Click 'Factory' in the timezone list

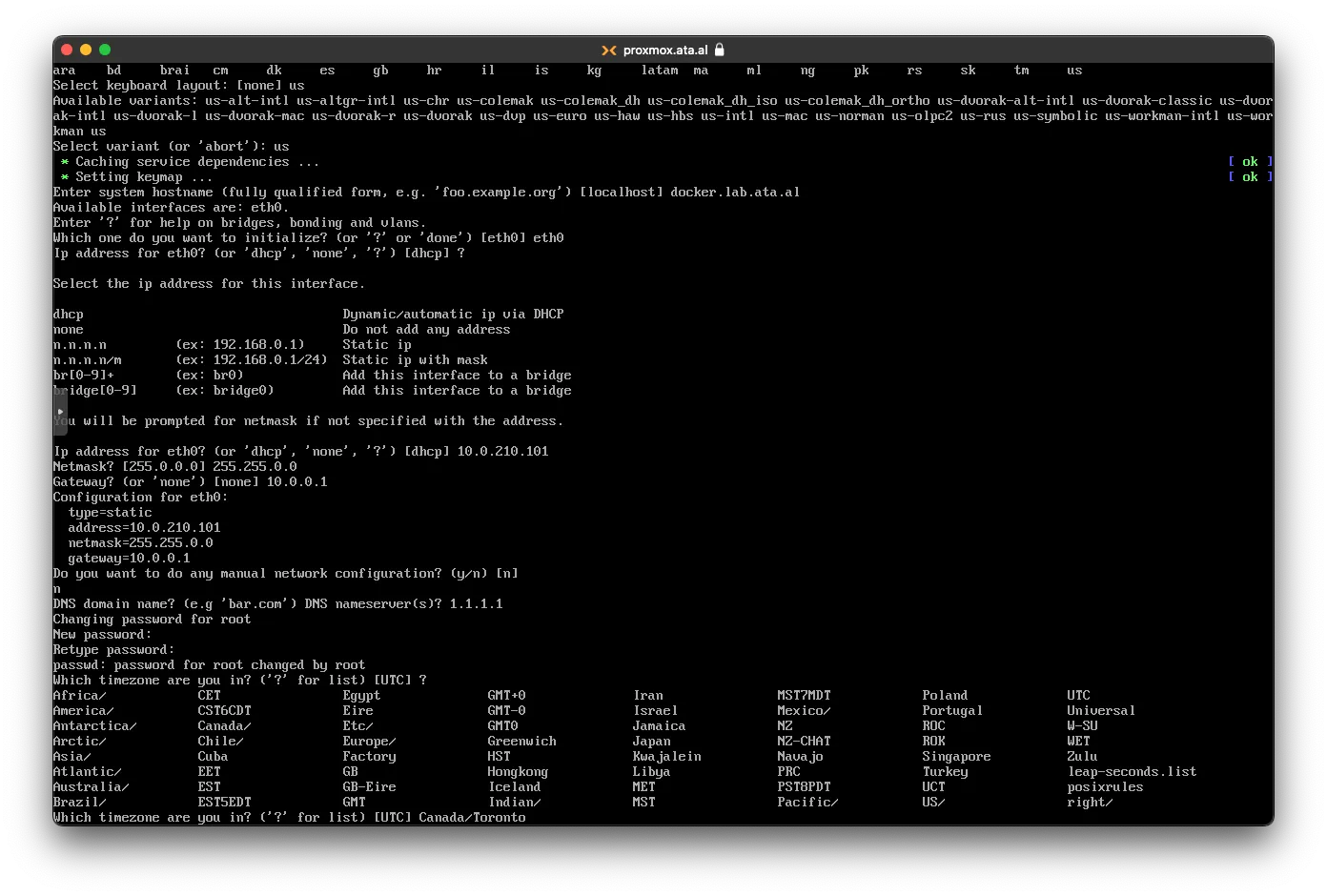pyautogui.click(x=370, y=757)
